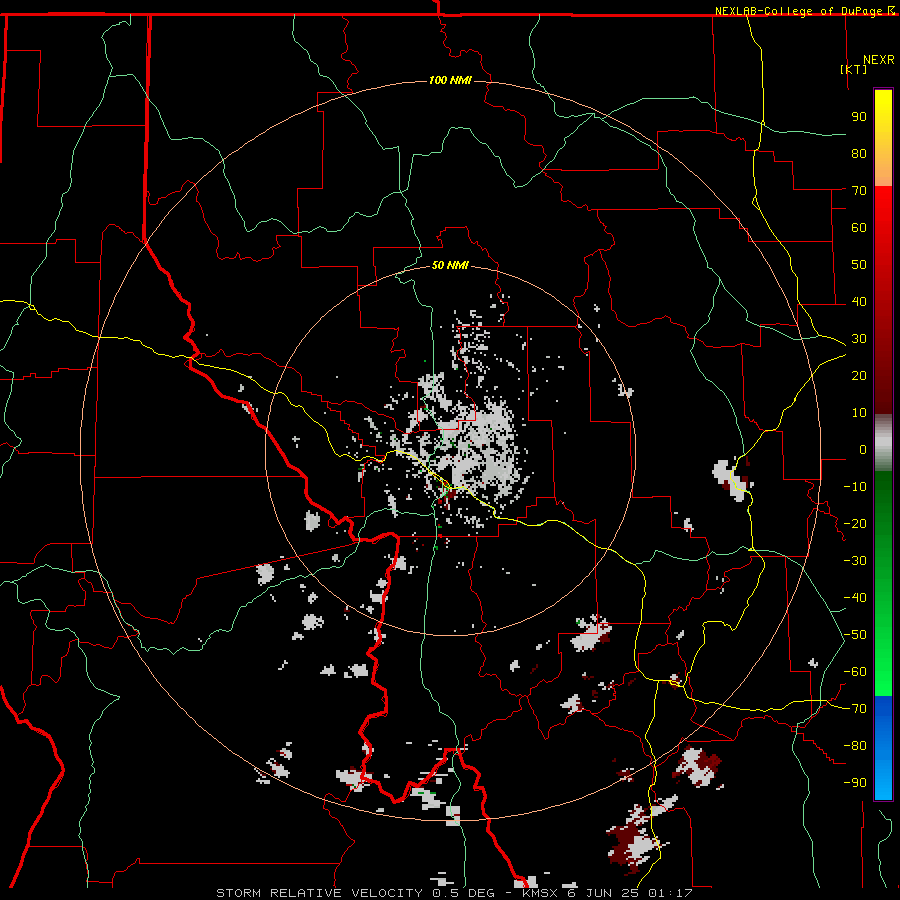This screenshot has height=900, width=900.
Task: Click the -20 value on the velocity scale
Action: pyautogui.click(x=855, y=523)
